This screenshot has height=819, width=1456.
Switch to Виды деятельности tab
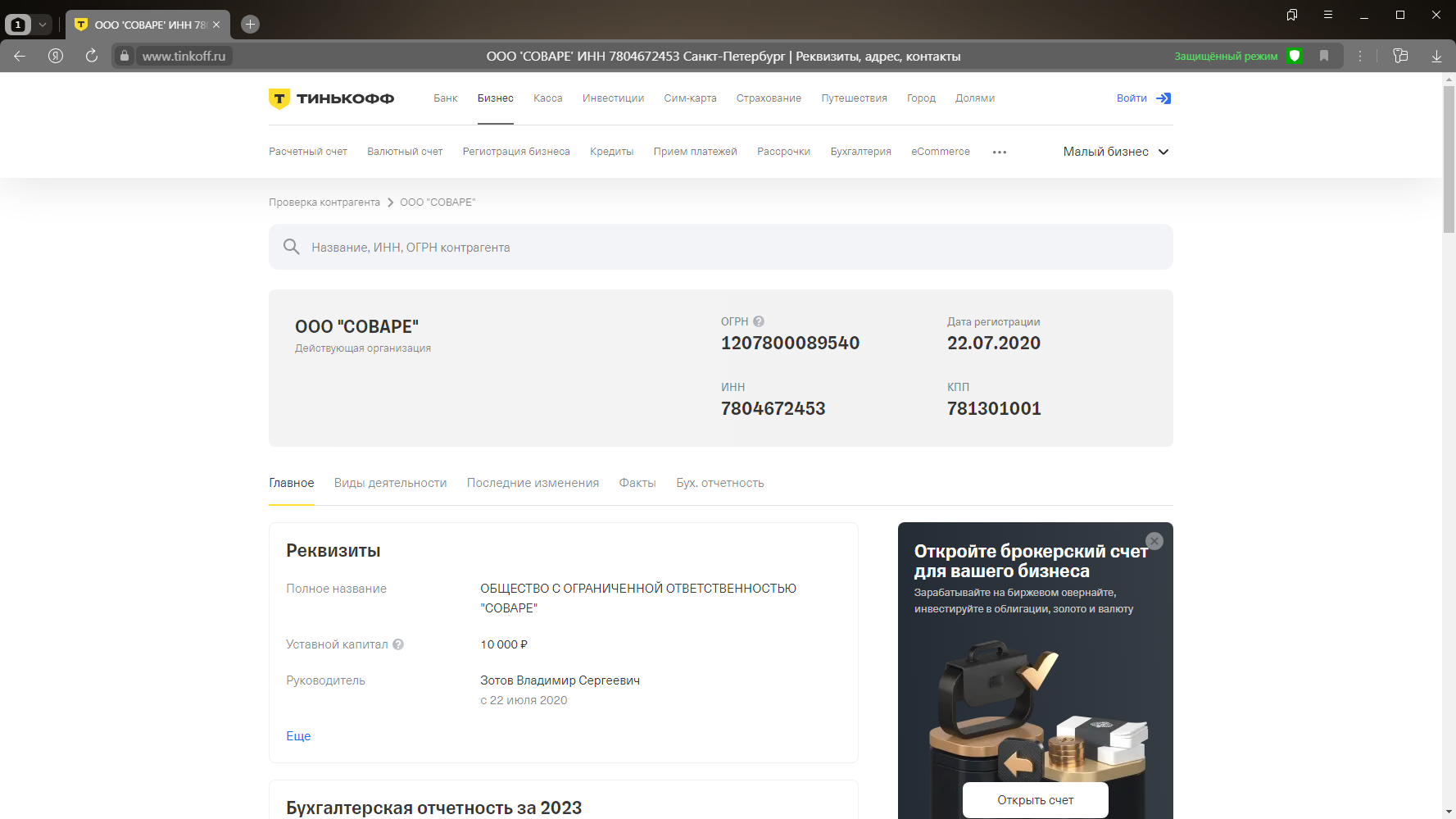tap(391, 483)
